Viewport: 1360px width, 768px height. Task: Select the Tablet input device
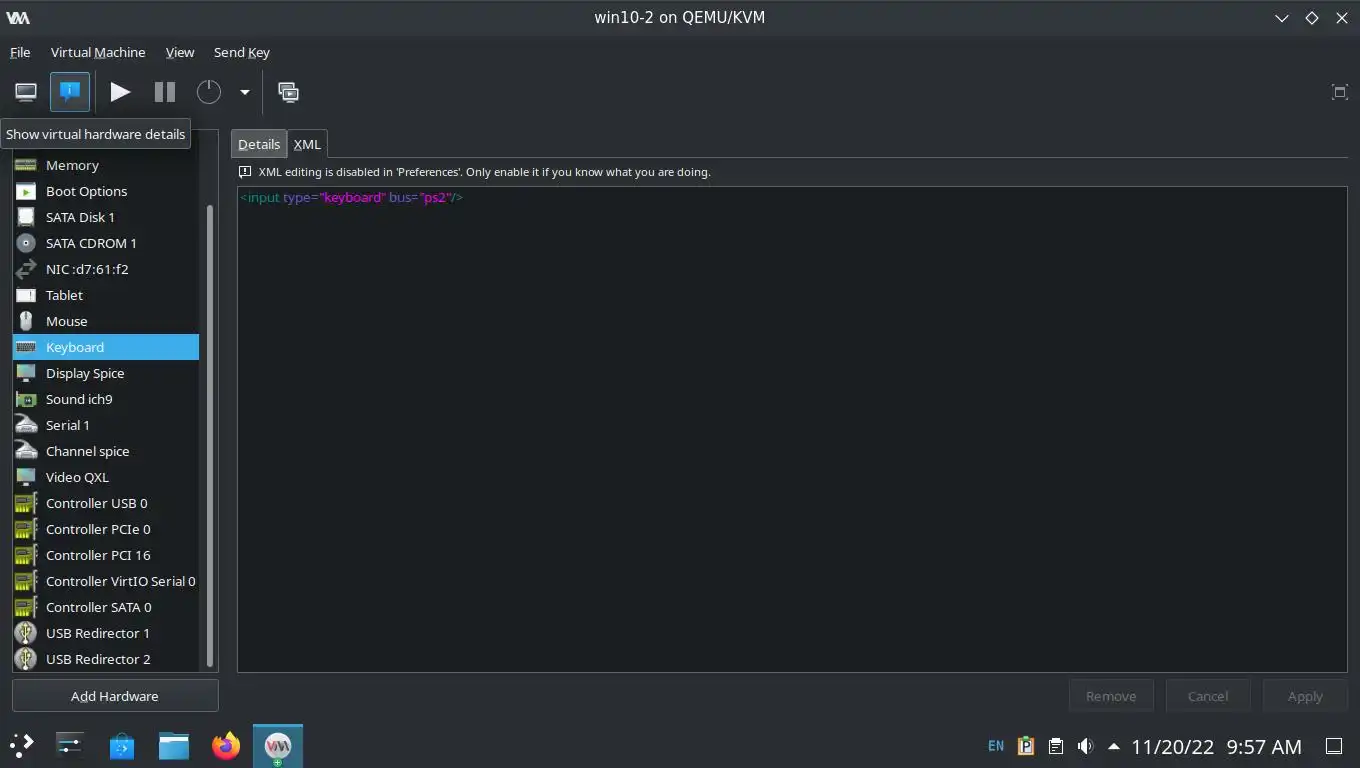[x=106, y=295]
